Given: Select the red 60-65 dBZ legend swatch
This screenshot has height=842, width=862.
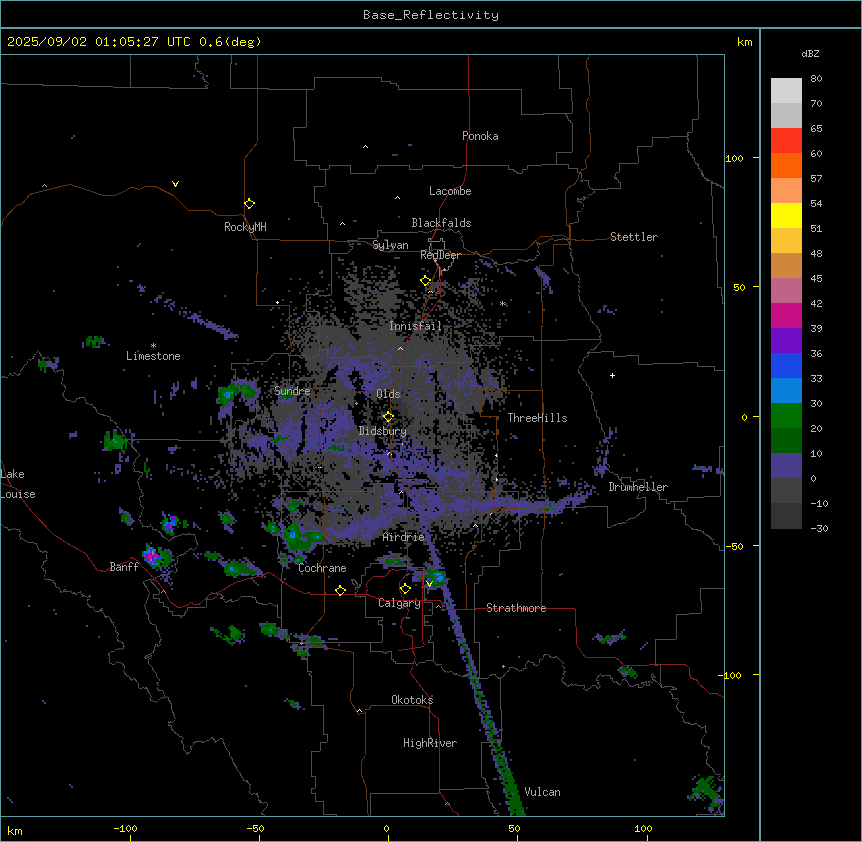Looking at the screenshot, I should coord(786,140).
